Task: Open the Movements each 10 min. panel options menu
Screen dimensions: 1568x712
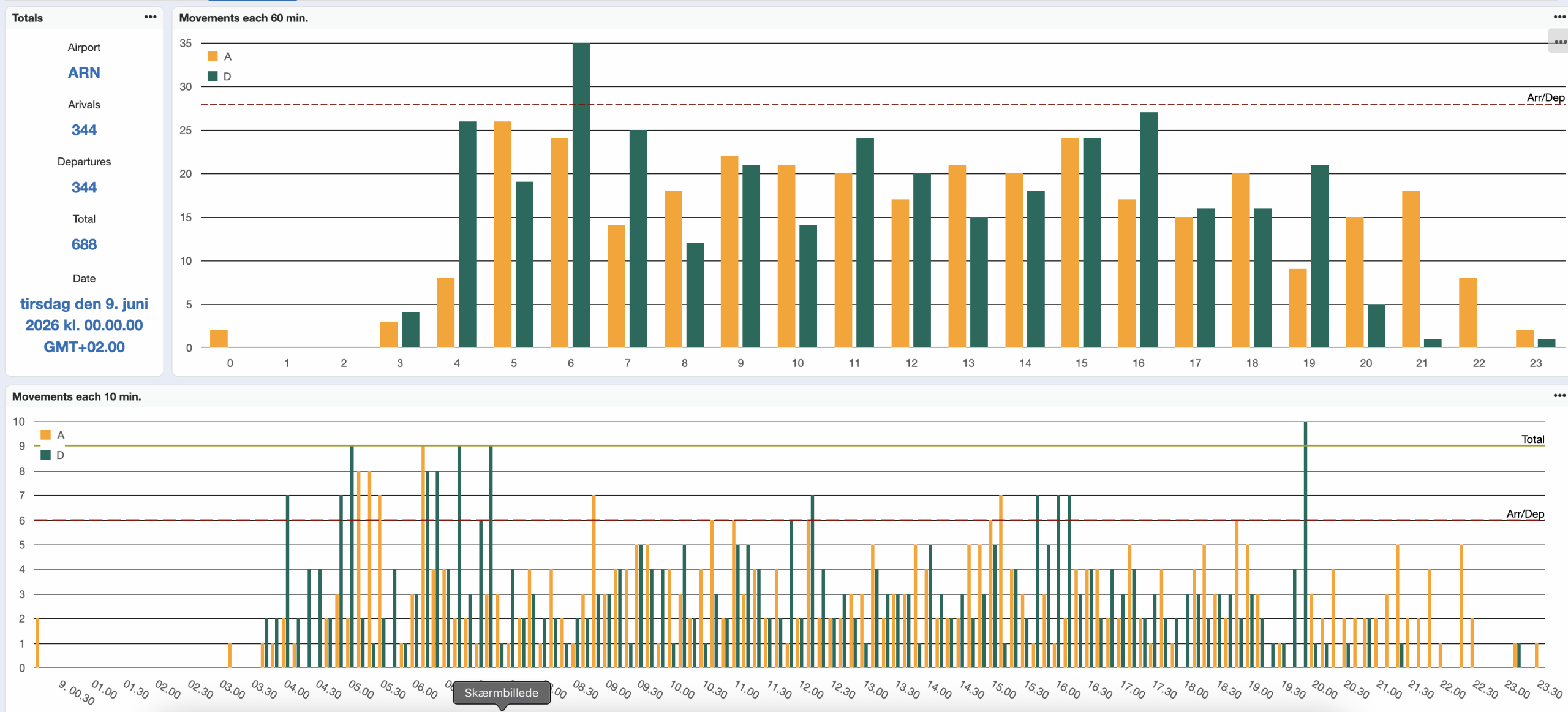Action: 1559,396
